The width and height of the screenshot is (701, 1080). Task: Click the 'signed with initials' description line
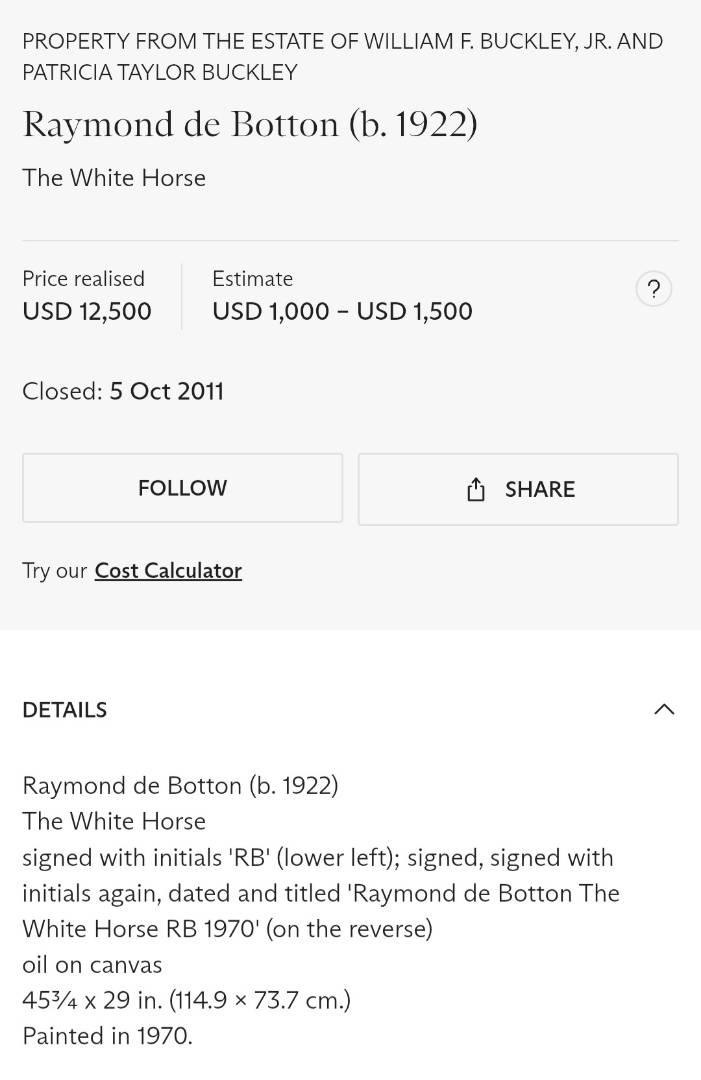coord(318,857)
